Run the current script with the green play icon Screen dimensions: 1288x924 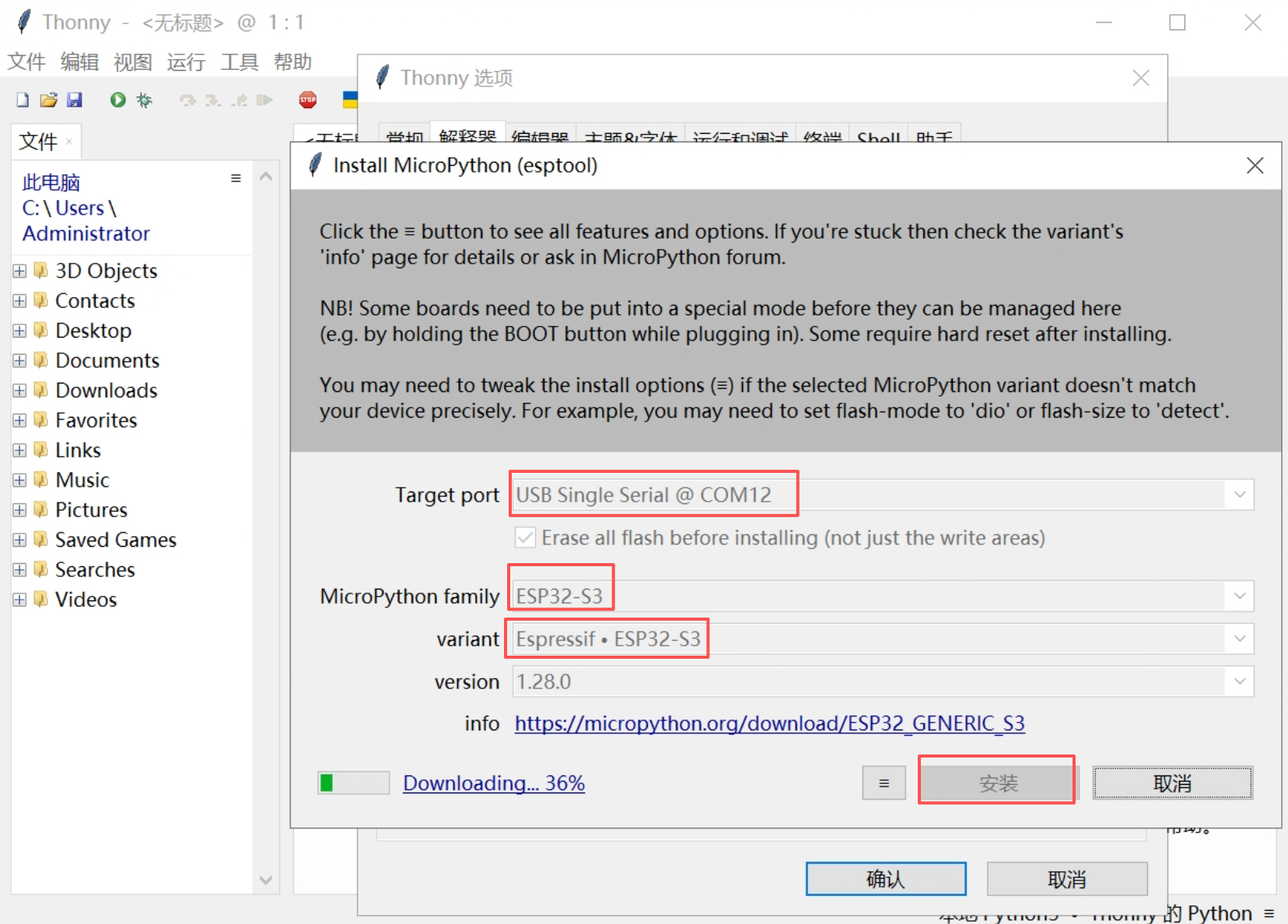117,100
